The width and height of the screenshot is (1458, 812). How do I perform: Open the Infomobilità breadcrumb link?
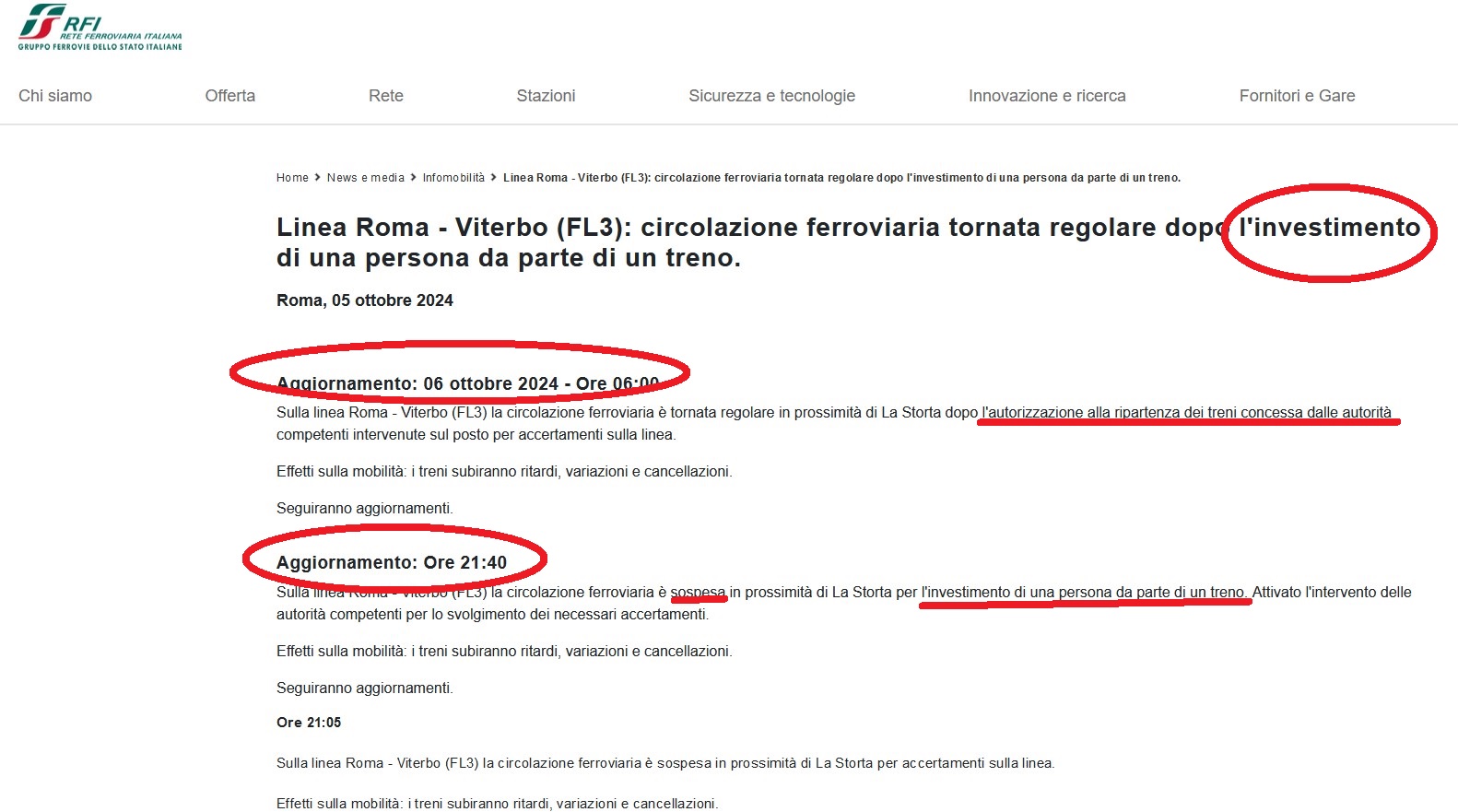(453, 178)
